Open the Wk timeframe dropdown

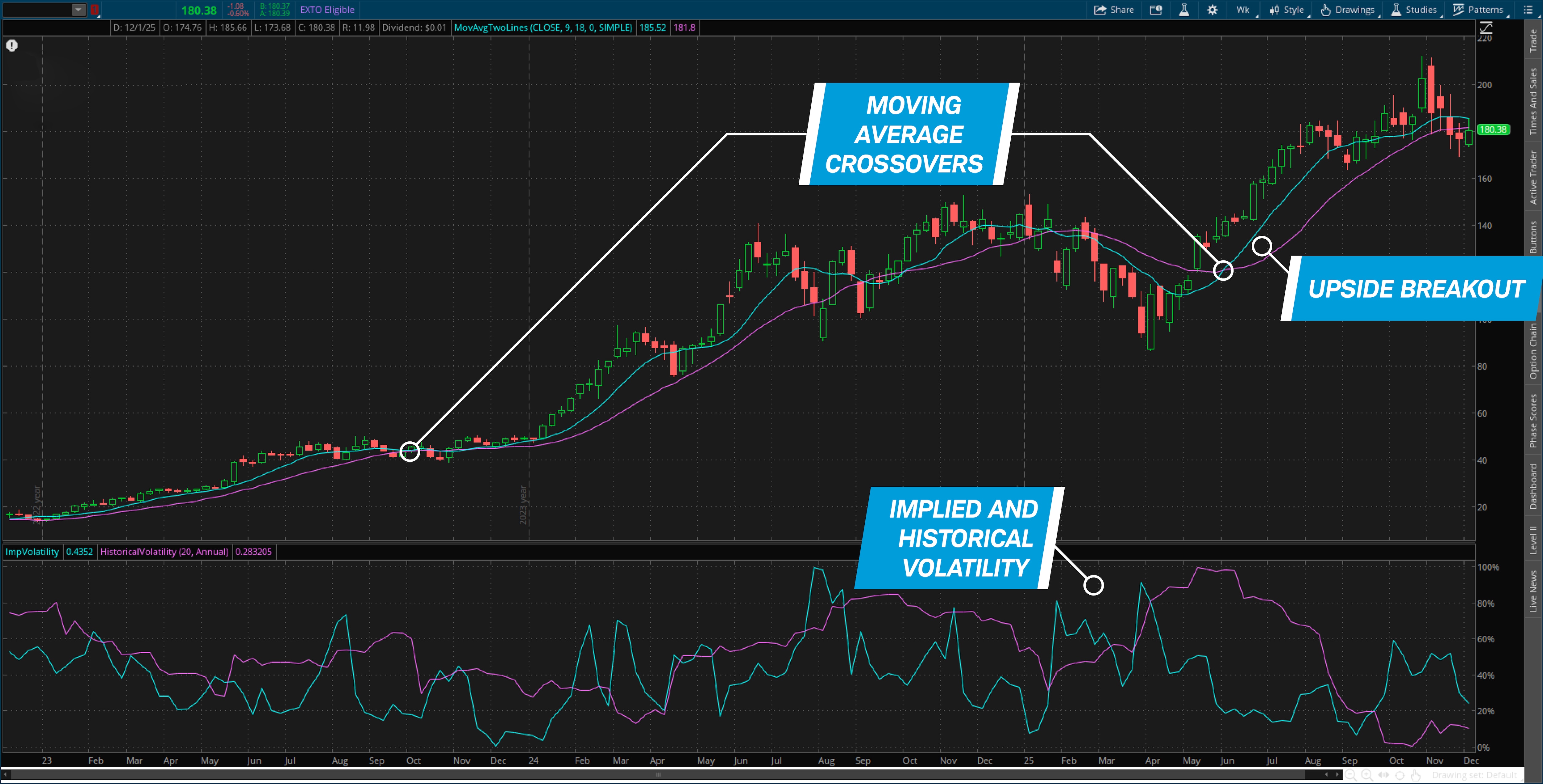click(x=1243, y=10)
